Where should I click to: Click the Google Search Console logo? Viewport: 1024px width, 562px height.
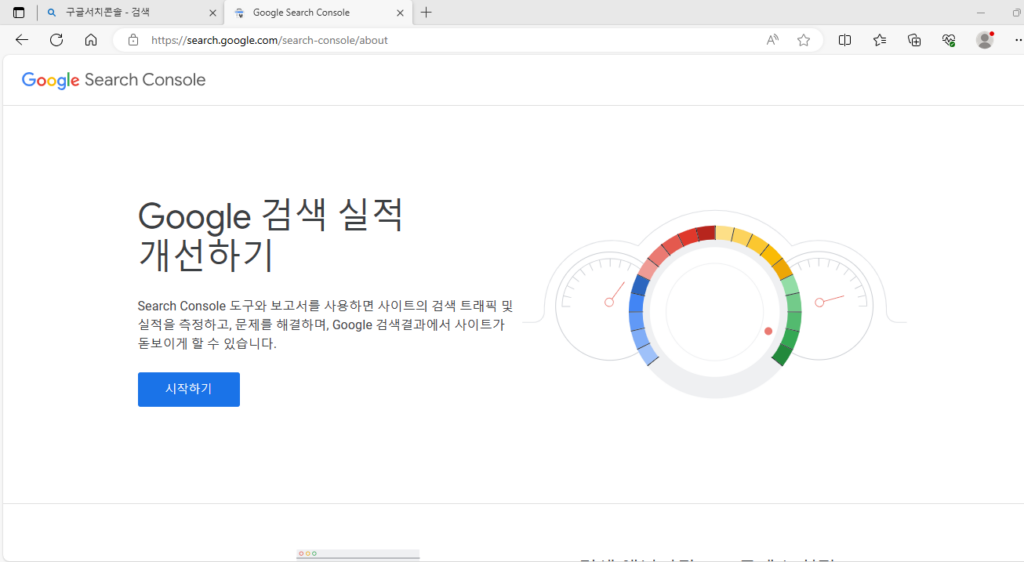(x=114, y=80)
